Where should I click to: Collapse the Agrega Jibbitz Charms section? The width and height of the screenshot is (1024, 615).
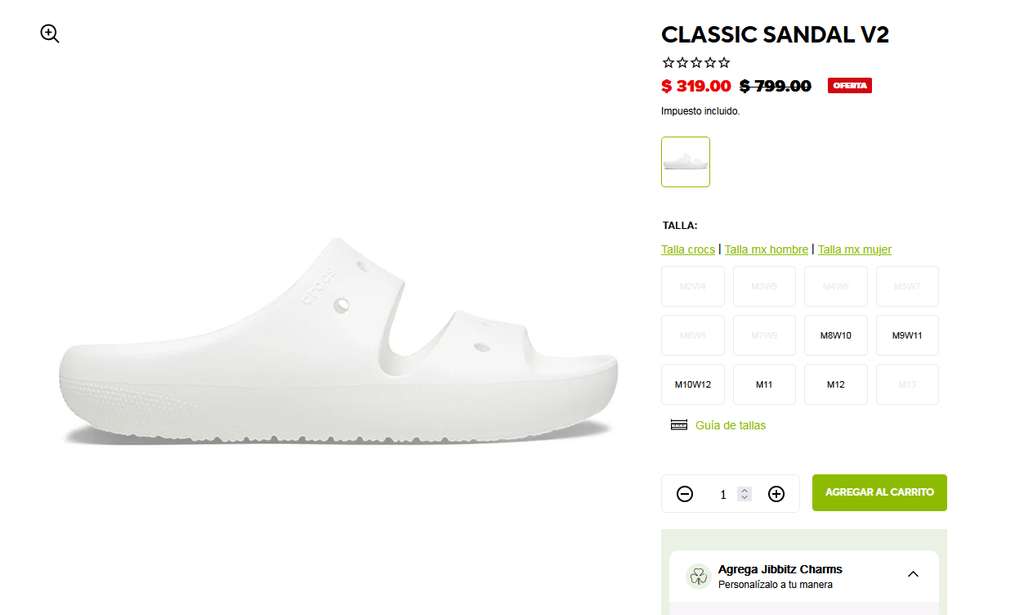pyautogui.click(x=913, y=575)
